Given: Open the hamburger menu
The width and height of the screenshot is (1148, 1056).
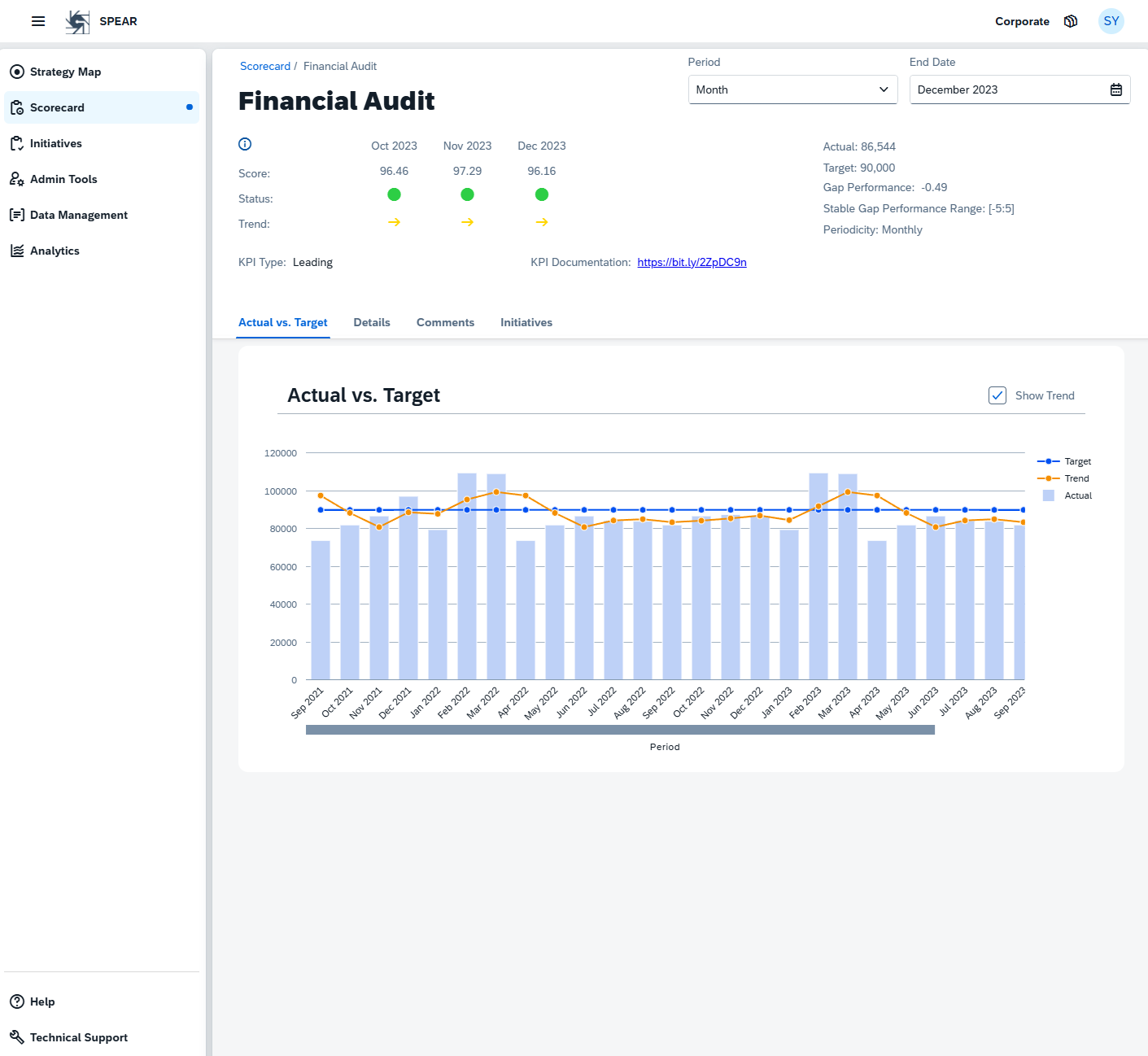Looking at the screenshot, I should (37, 21).
